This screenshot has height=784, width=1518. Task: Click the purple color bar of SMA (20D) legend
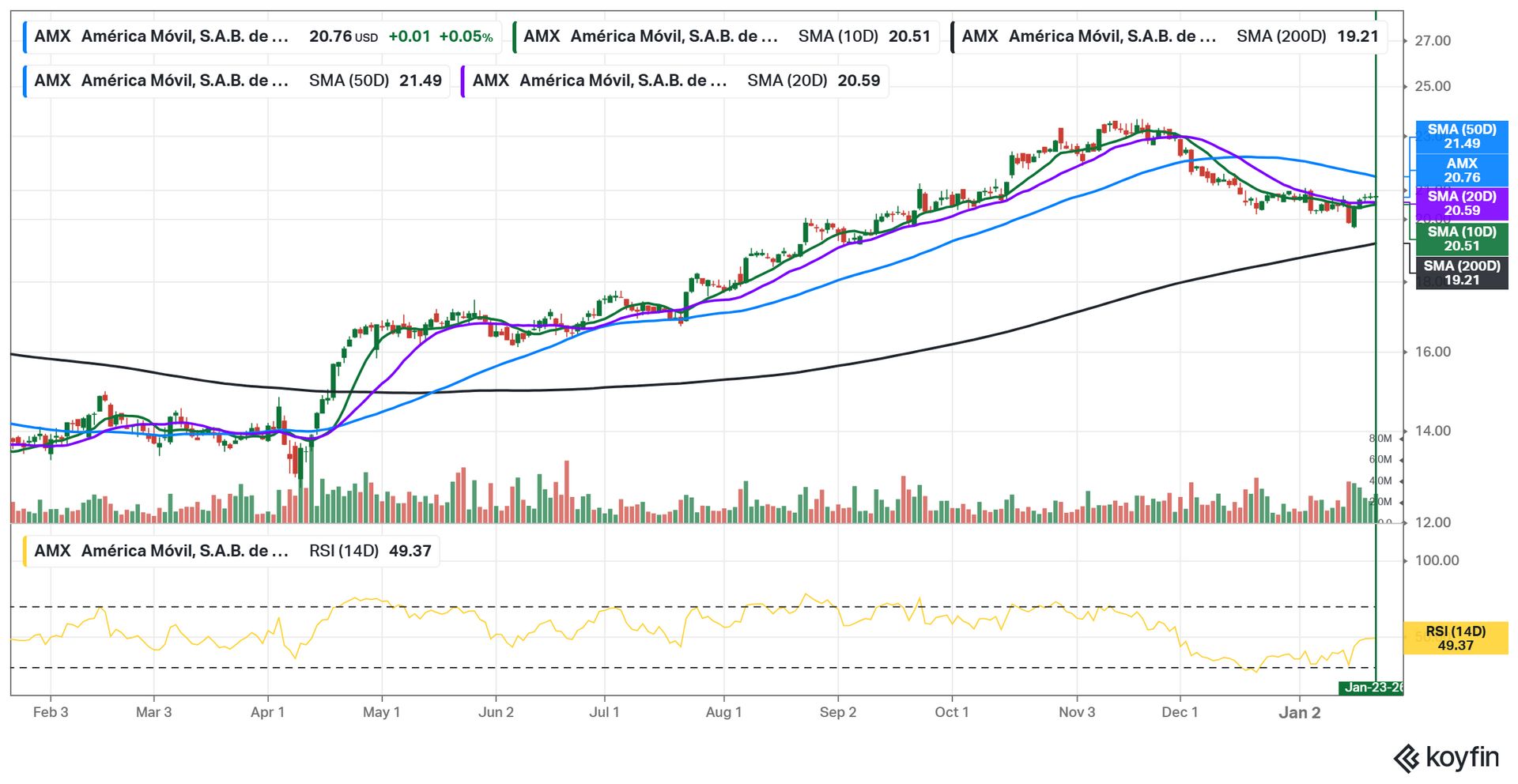(x=463, y=81)
